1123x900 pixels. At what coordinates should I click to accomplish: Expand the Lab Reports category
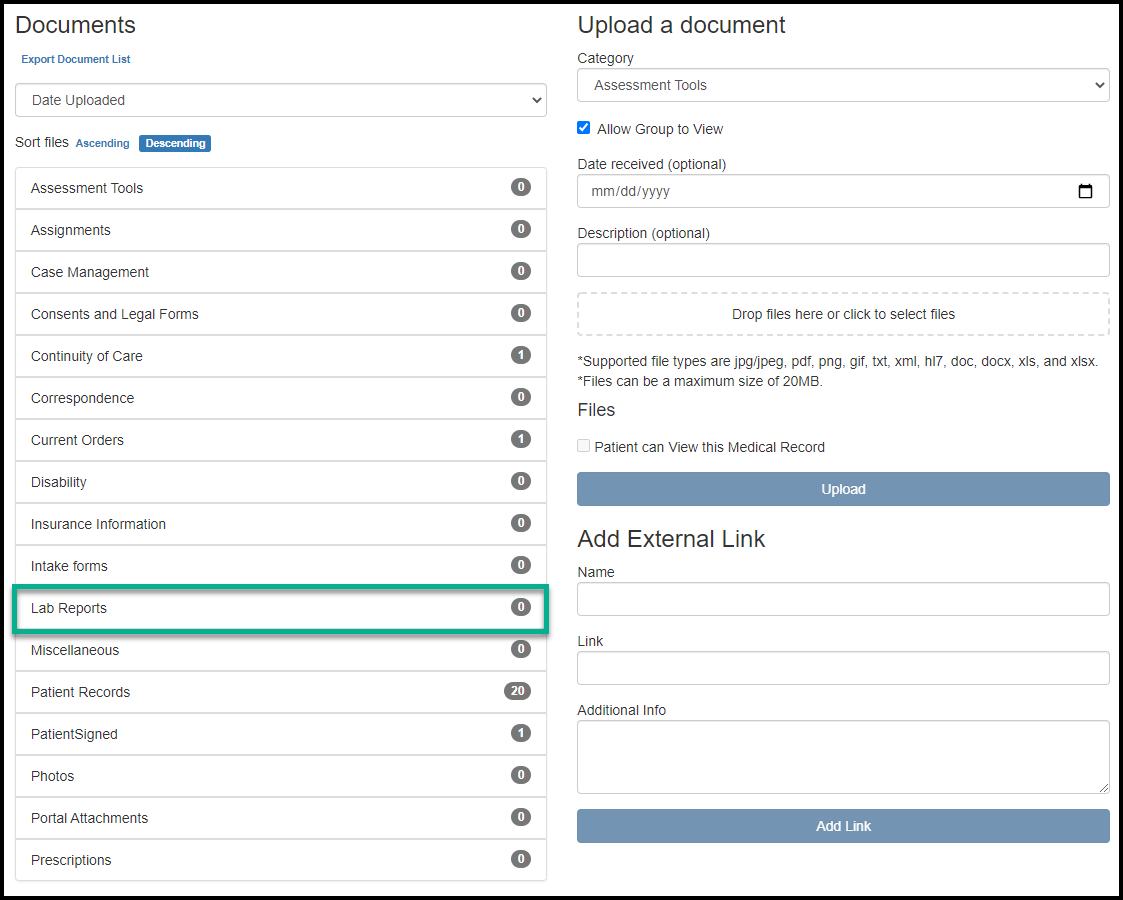click(x=280, y=608)
